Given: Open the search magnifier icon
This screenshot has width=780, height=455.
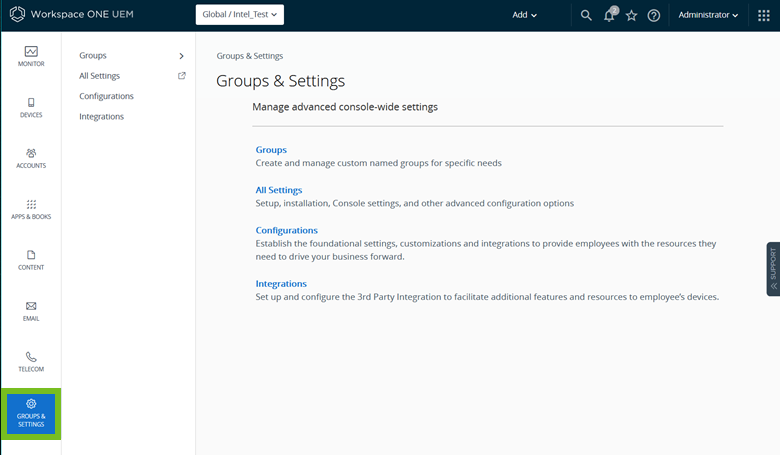Looking at the screenshot, I should coord(586,15).
